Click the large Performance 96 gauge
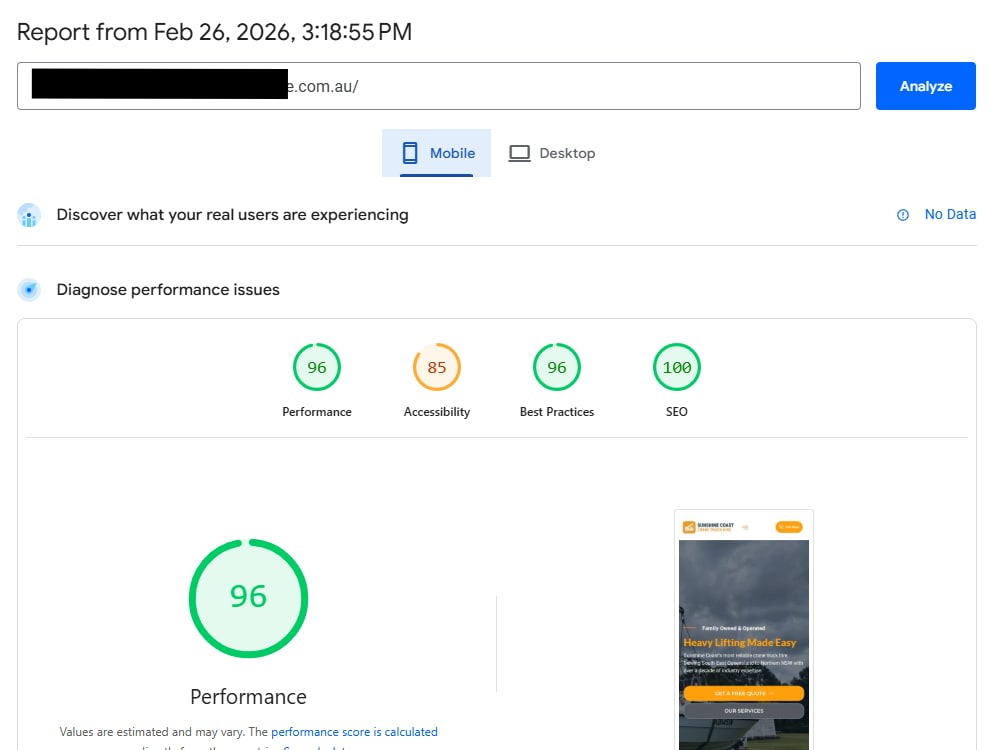1000x750 pixels. 248,598
